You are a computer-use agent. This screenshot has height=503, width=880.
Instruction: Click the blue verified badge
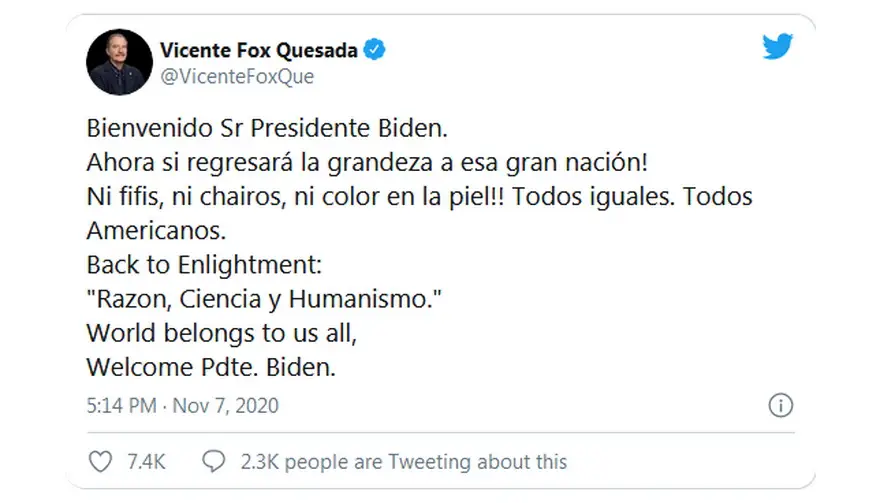(x=374, y=49)
